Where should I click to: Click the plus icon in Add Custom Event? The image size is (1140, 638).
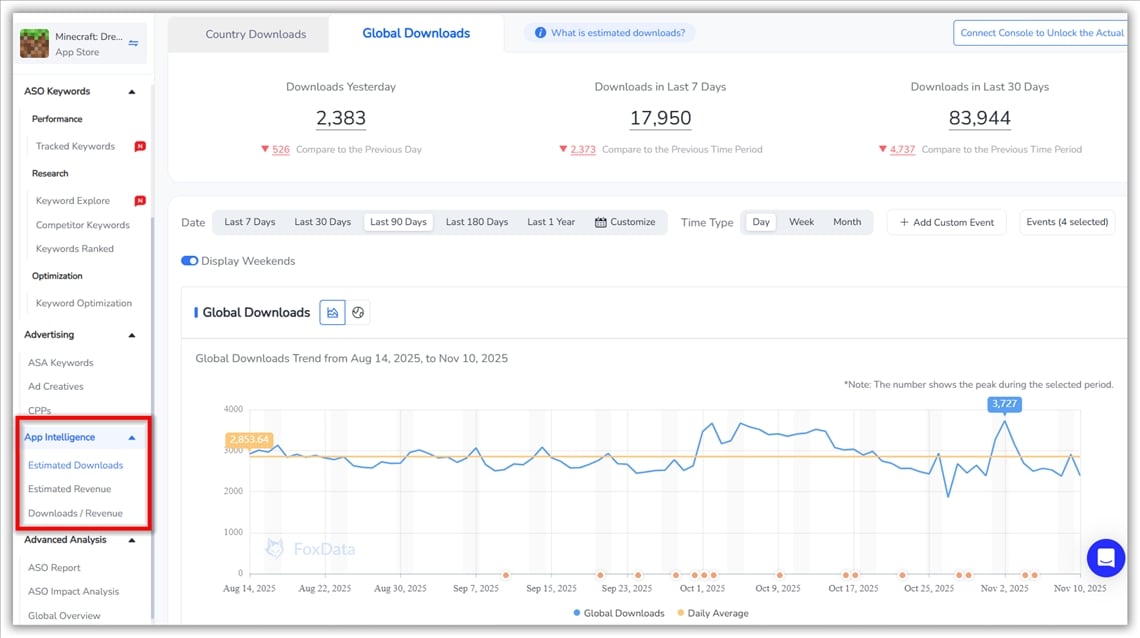(904, 222)
